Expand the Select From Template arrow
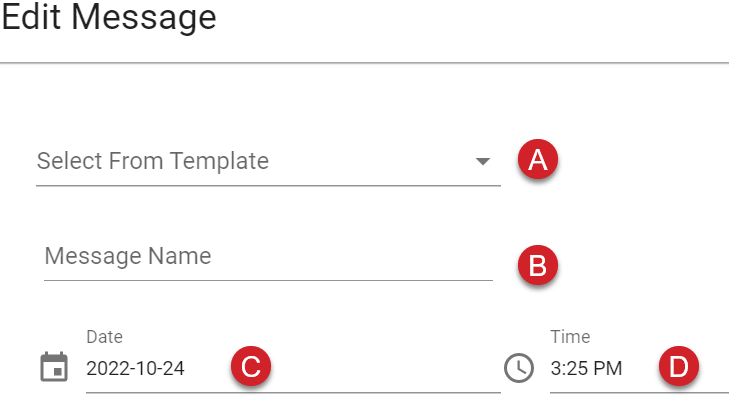This screenshot has width=729, height=415. pos(483,161)
